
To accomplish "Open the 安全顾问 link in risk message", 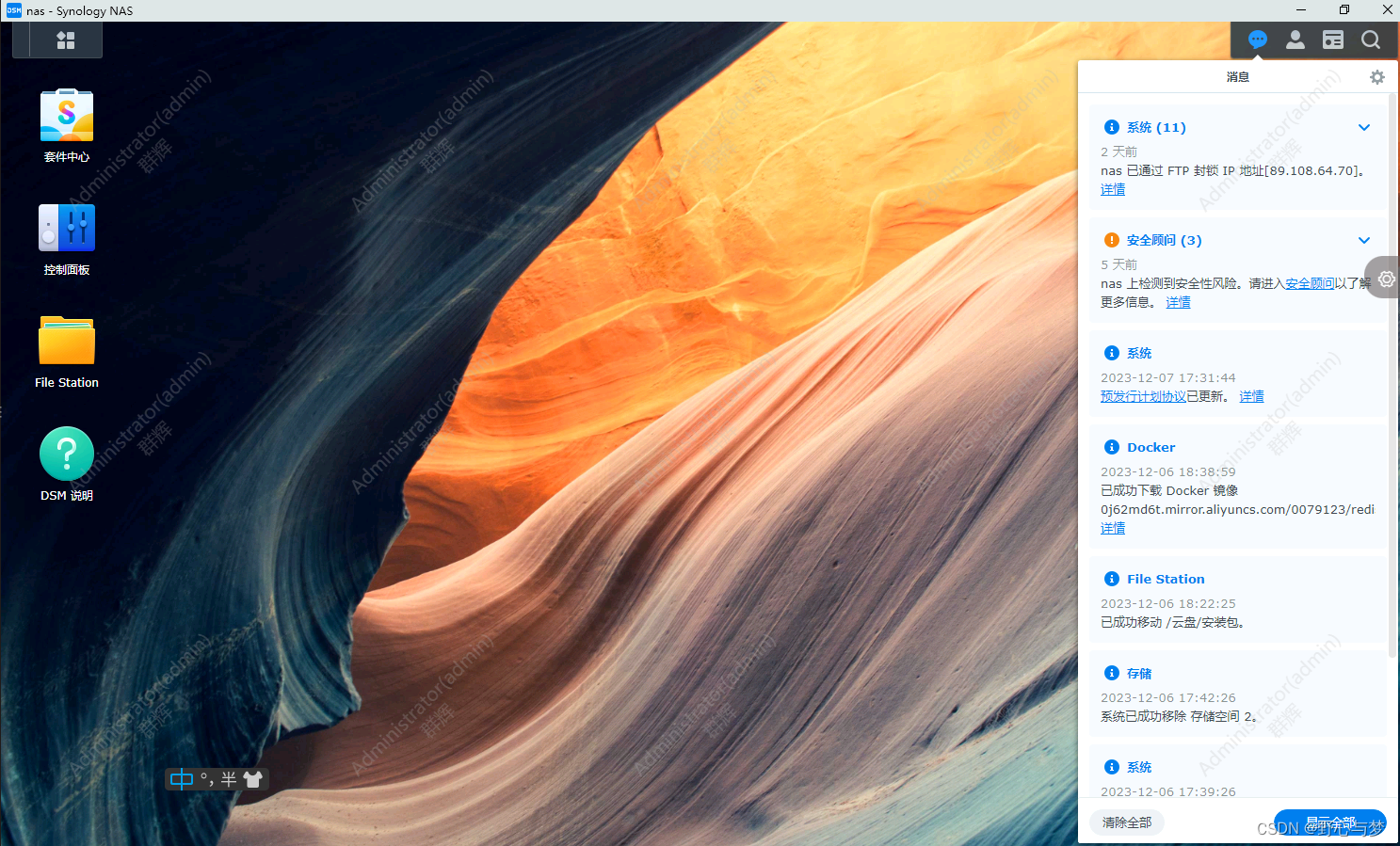I will click(x=1310, y=283).
